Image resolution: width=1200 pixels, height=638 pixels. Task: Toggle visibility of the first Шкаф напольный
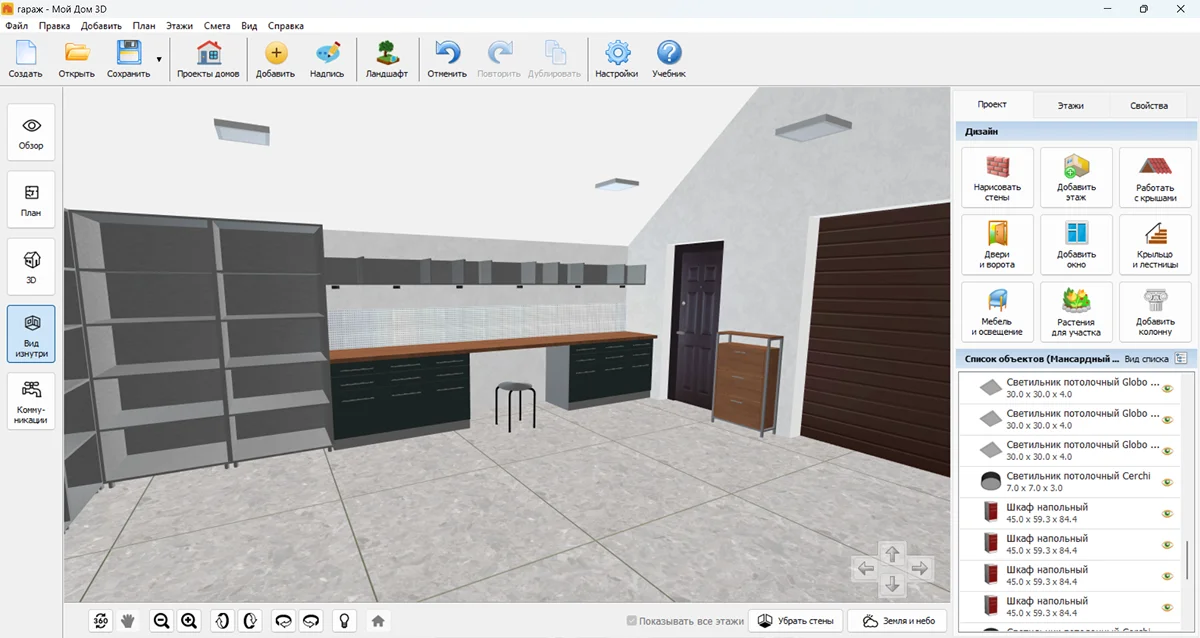(x=1166, y=514)
